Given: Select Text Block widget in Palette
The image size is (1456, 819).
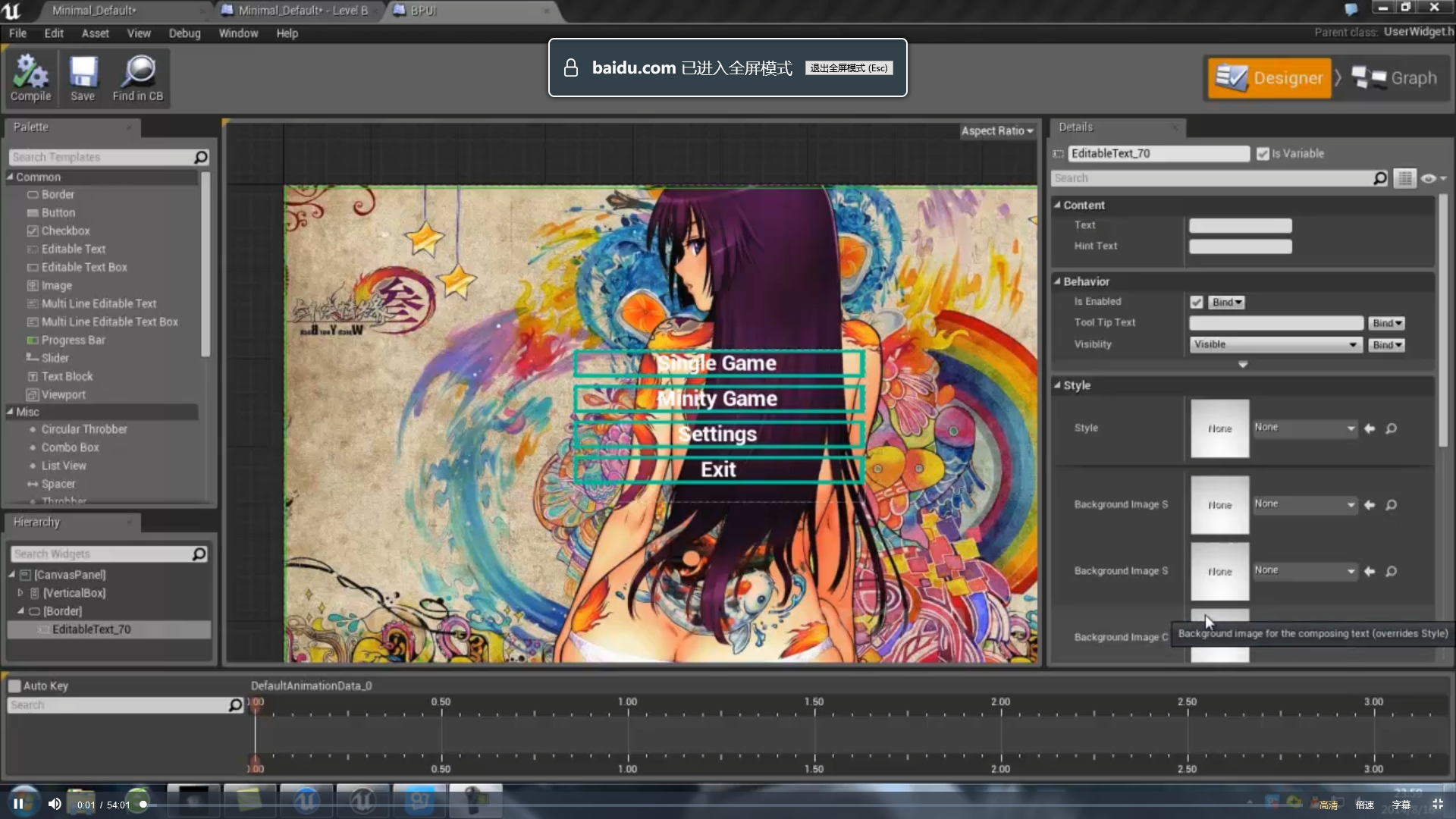Looking at the screenshot, I should (67, 377).
